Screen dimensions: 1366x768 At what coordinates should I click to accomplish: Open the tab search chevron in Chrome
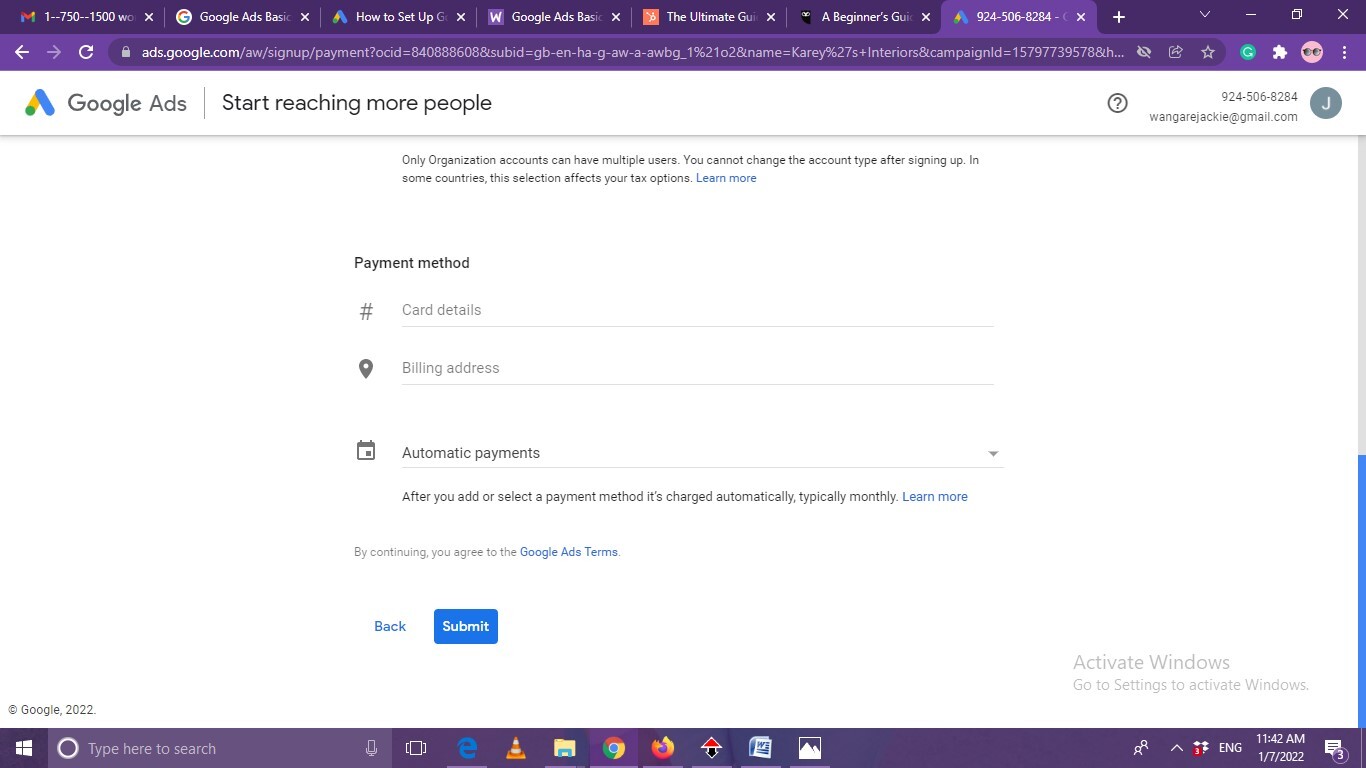click(1204, 15)
